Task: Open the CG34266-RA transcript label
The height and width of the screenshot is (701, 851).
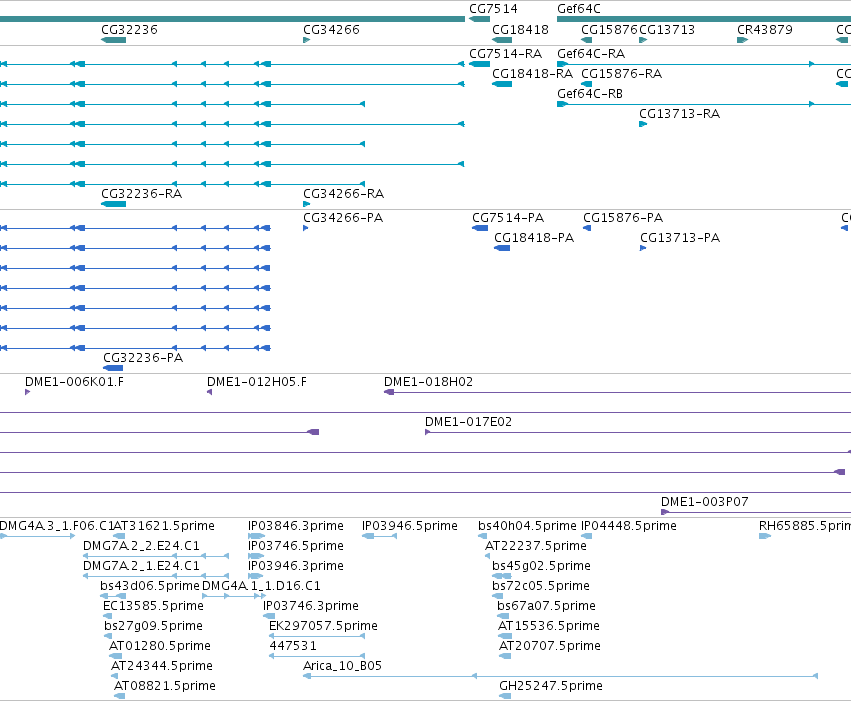Action: 344,194
